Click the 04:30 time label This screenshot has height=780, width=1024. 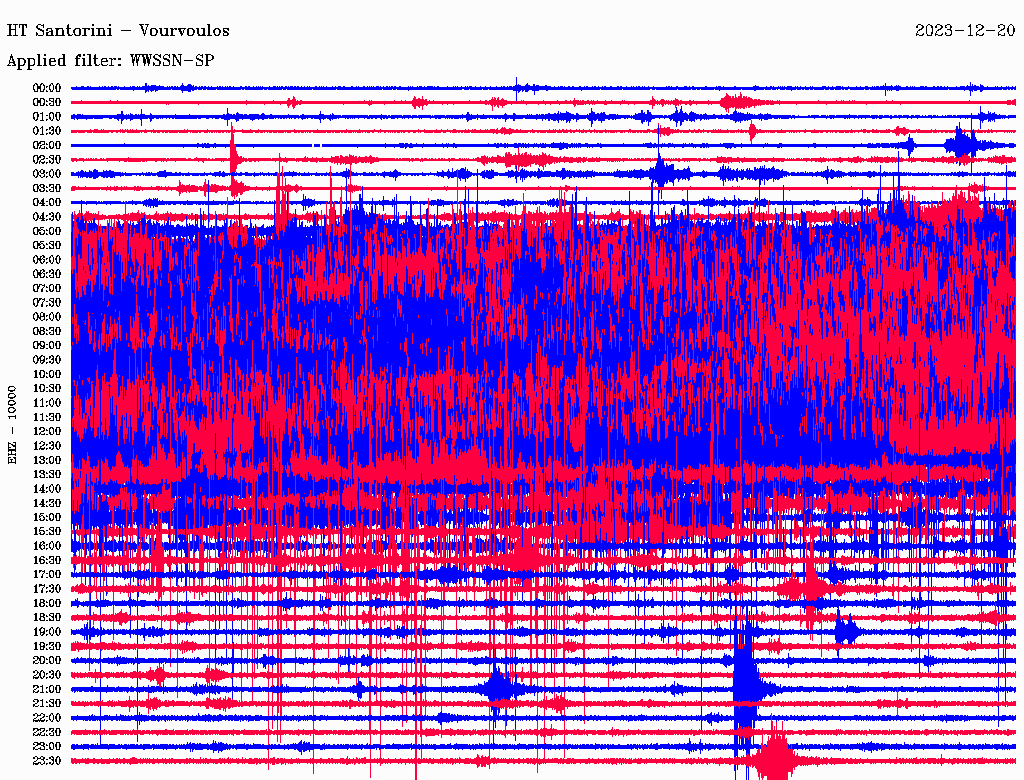coord(47,217)
